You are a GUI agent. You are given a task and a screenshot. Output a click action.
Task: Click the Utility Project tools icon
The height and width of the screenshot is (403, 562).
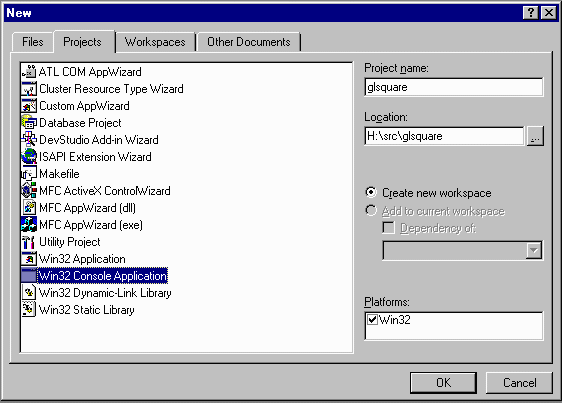click(x=29, y=242)
